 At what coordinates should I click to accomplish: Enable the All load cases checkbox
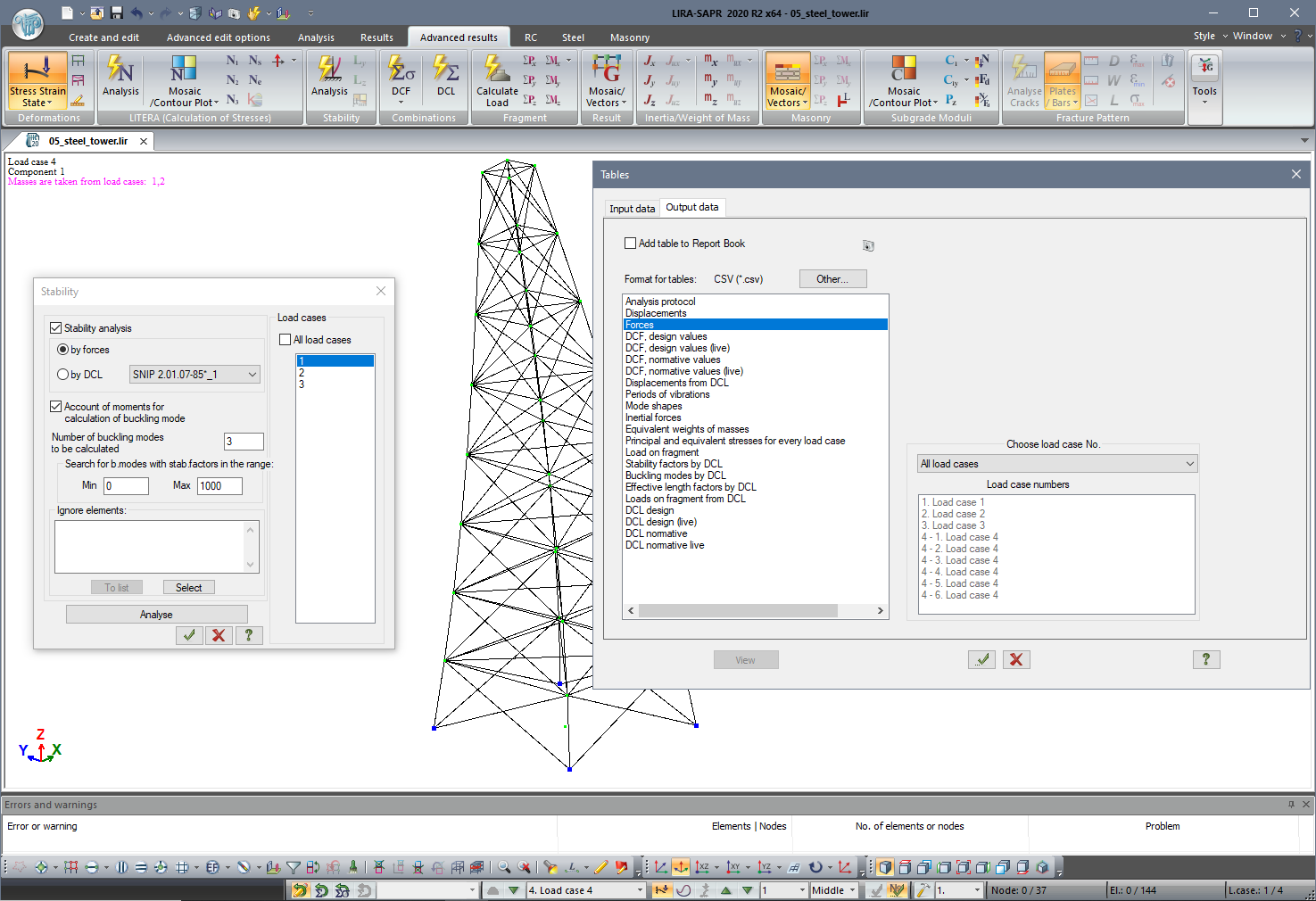tap(286, 340)
